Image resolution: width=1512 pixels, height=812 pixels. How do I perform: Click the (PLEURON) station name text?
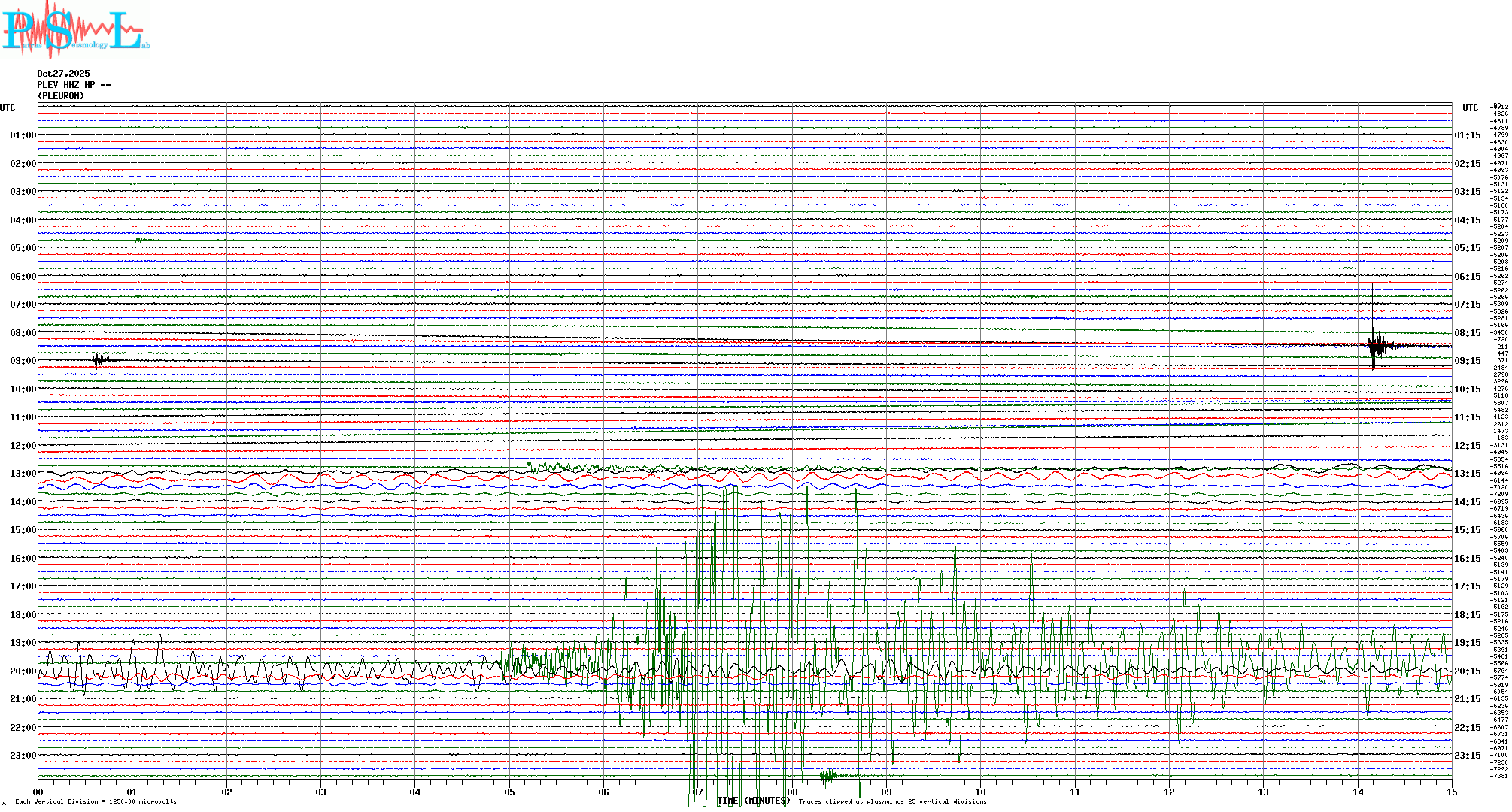coord(61,96)
